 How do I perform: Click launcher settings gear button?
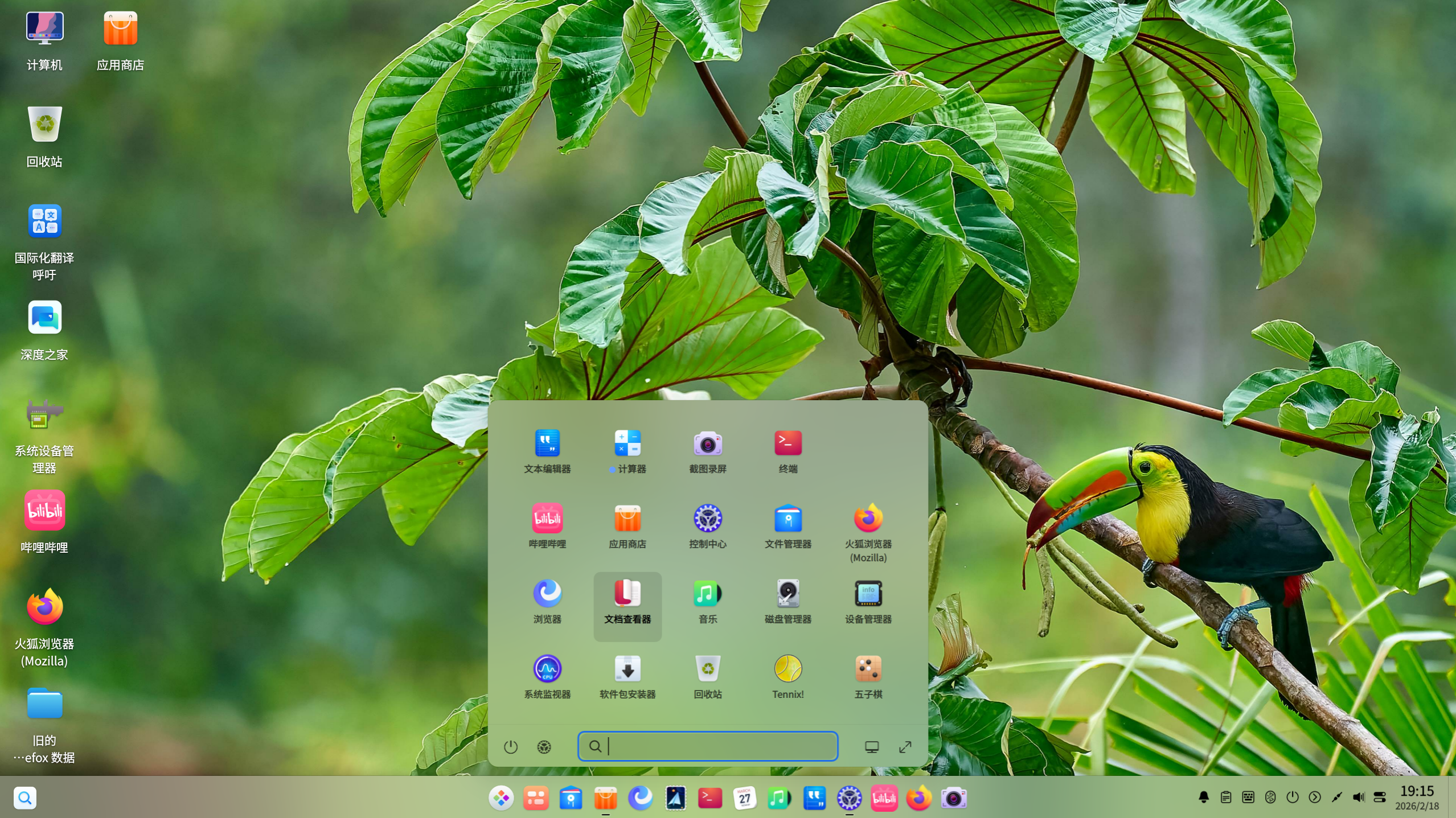[544, 747]
